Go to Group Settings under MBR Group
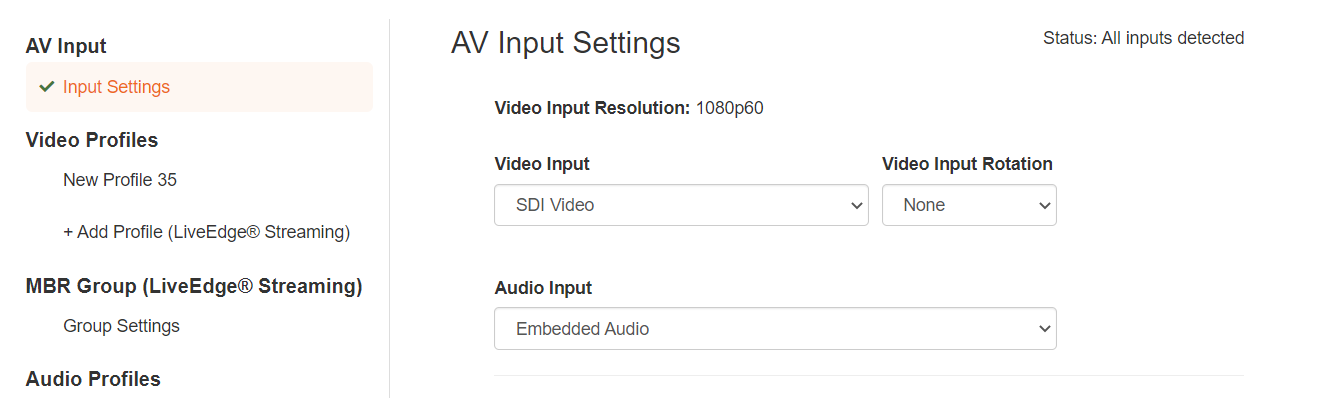Image resolution: width=1317 pixels, height=398 pixels. click(x=121, y=326)
